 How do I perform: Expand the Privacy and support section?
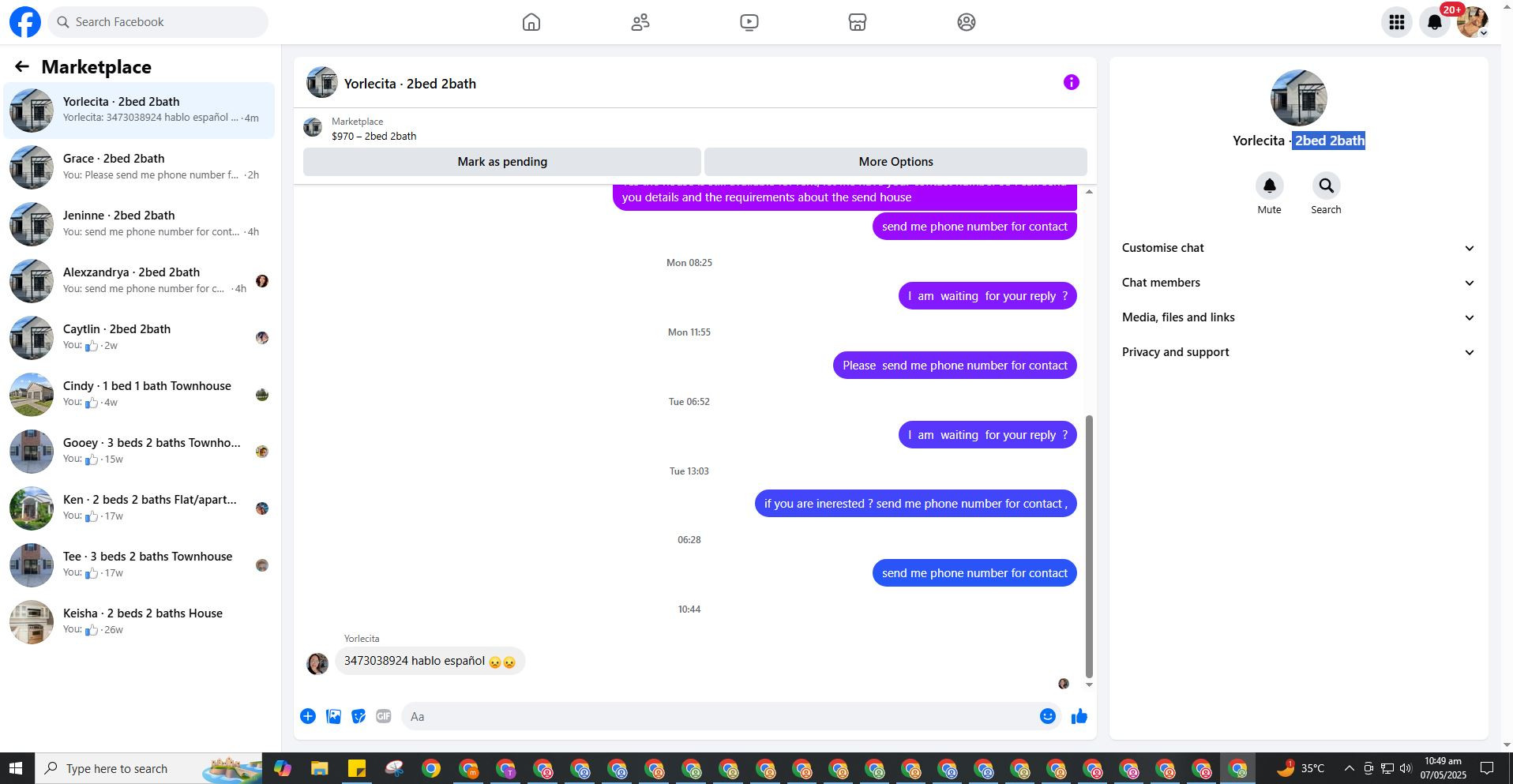coord(1299,352)
